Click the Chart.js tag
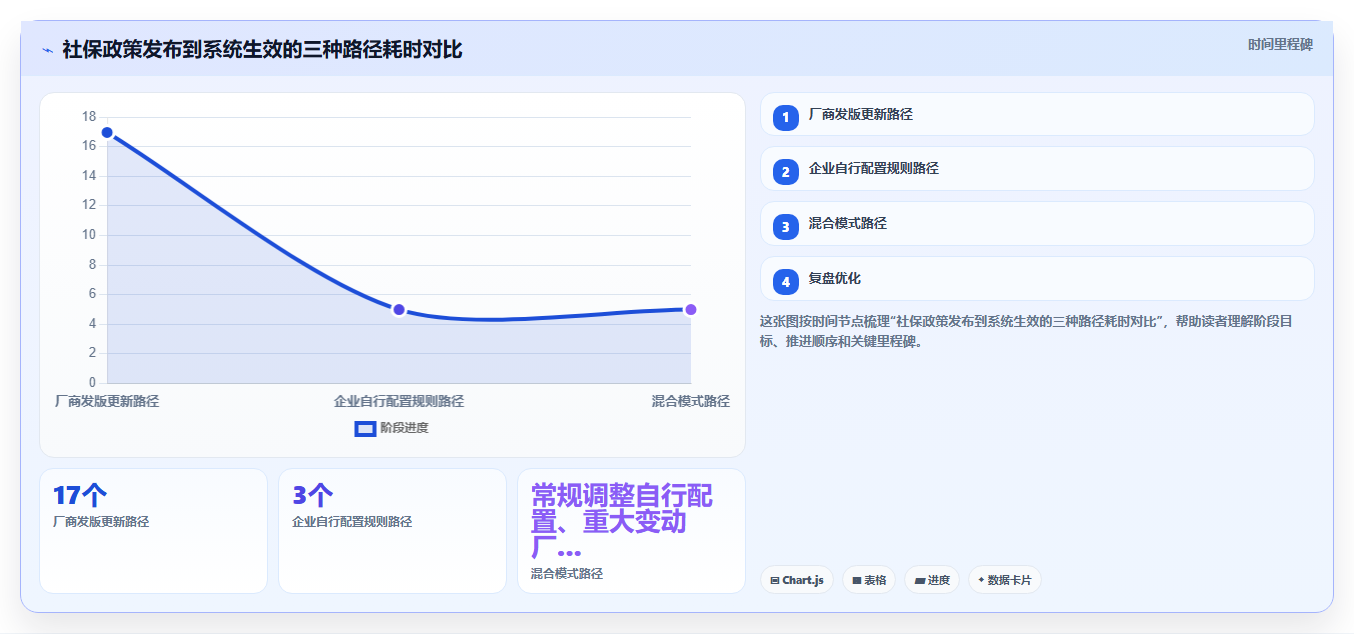The height and width of the screenshot is (634, 1354). [x=797, y=580]
